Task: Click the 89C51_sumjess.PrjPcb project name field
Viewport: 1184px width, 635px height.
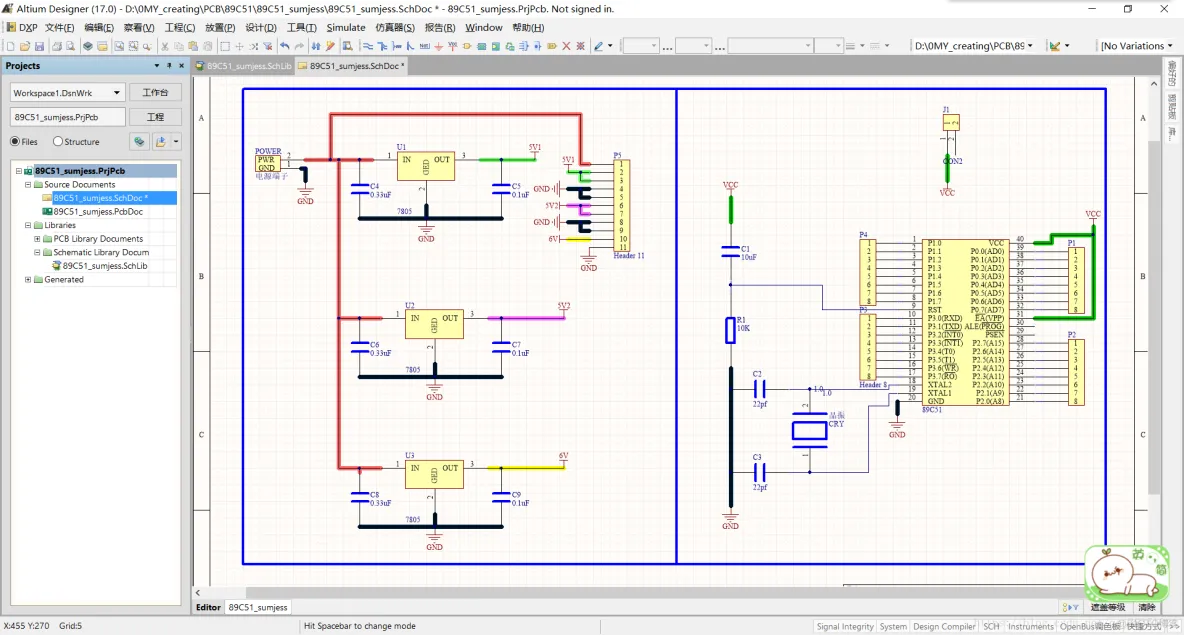Action: (x=67, y=117)
